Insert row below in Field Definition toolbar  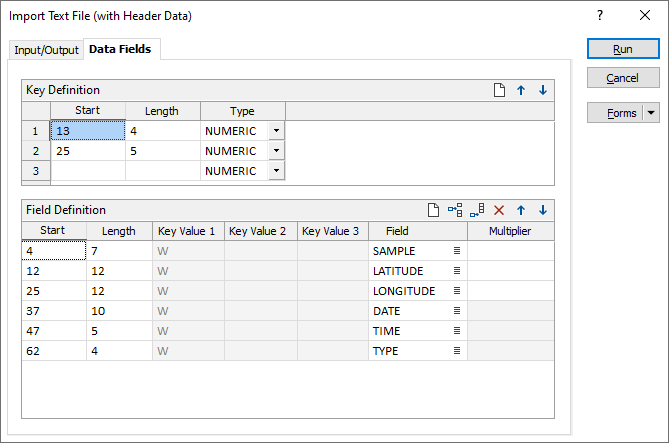477,210
